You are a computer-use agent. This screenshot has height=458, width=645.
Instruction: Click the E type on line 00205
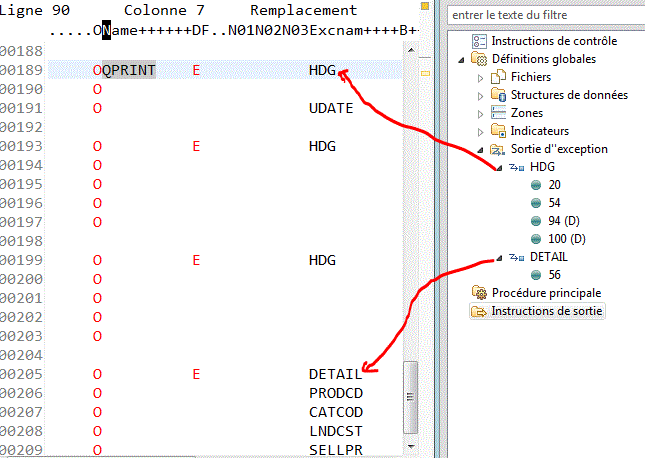pyautogui.click(x=196, y=374)
